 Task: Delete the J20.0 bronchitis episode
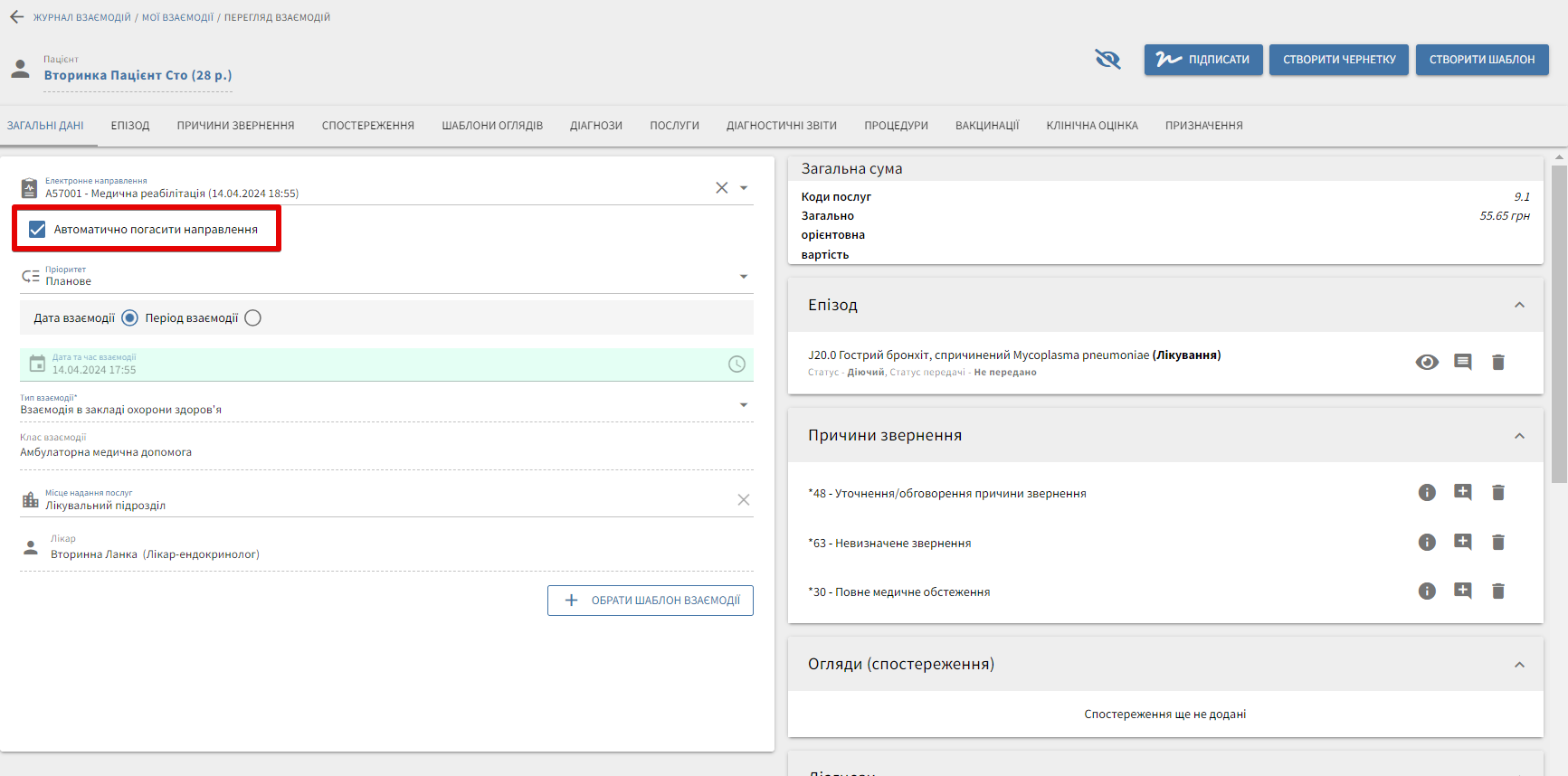click(1497, 363)
